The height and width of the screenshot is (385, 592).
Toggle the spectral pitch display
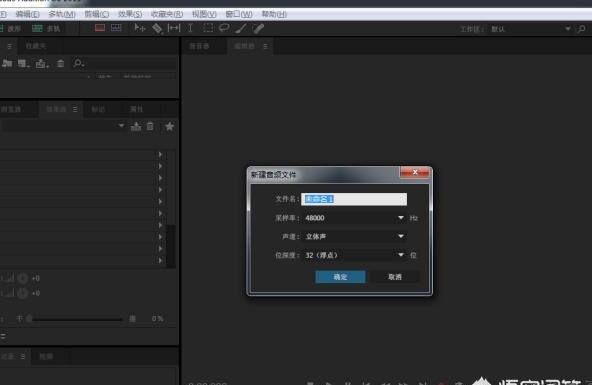click(116, 28)
